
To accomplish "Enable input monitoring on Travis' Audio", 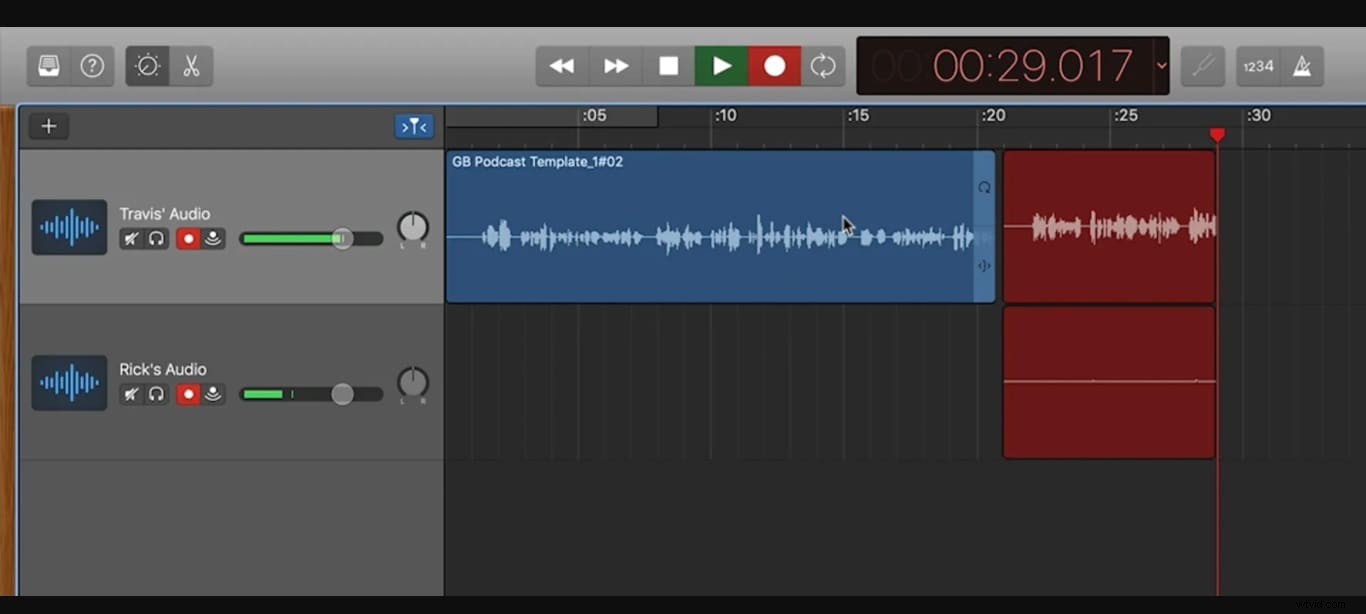I will pyautogui.click(x=213, y=238).
